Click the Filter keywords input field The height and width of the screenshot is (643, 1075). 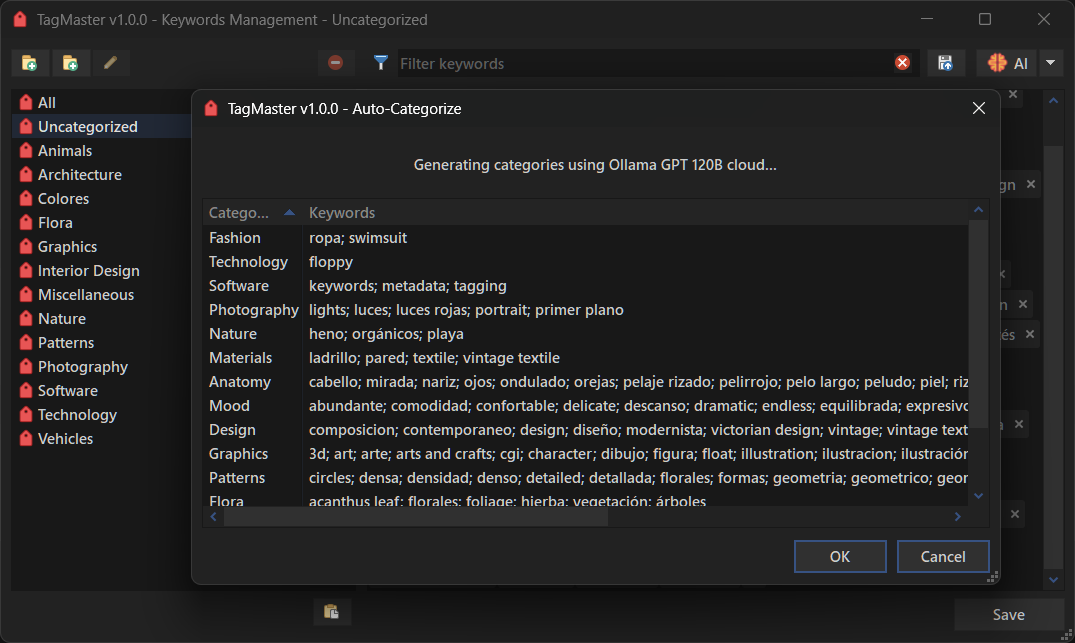[640, 63]
